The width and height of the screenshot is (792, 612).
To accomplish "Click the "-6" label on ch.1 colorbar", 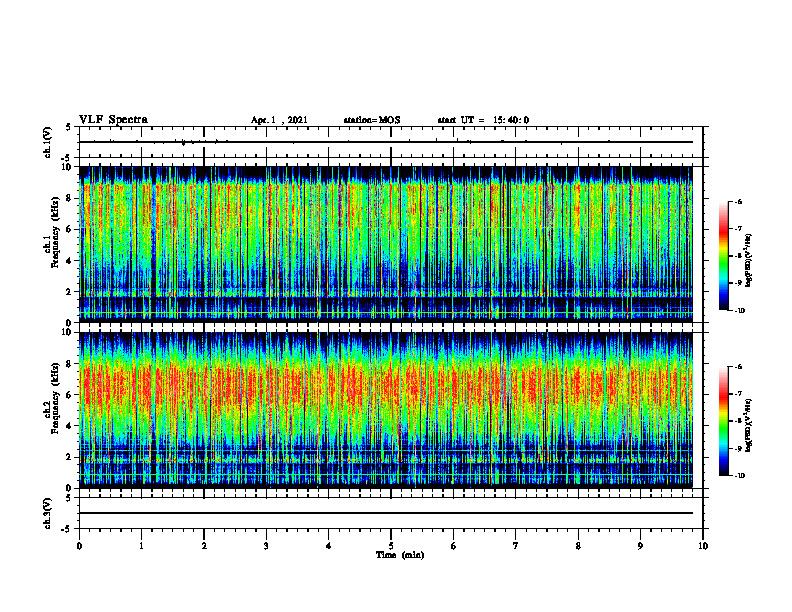I will coord(738,202).
